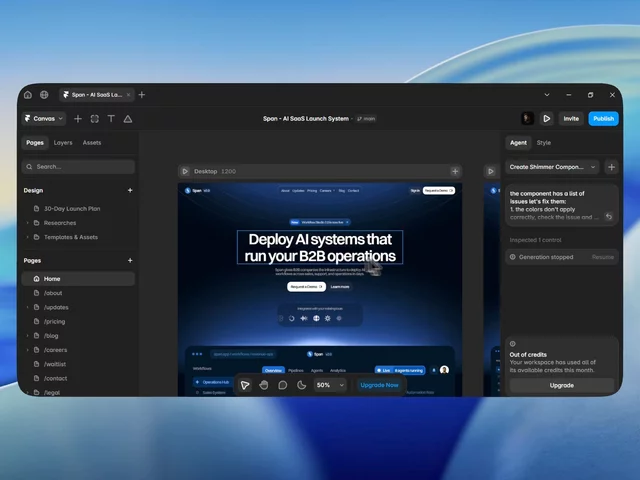The height and width of the screenshot is (480, 640).
Task: Expand the Templates & Assets folder
Action: click(28, 237)
